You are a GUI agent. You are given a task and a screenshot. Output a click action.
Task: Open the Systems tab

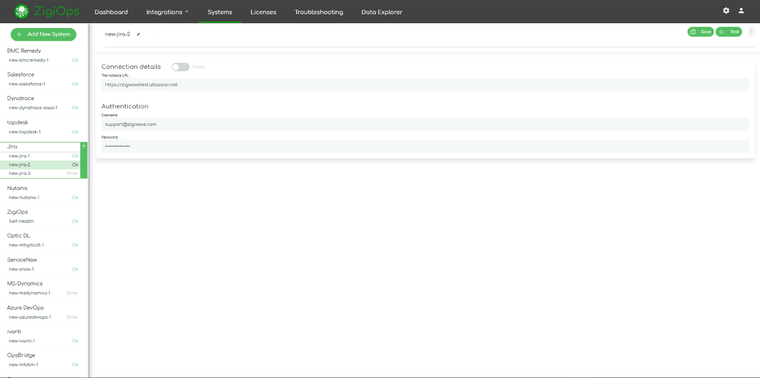tap(220, 12)
